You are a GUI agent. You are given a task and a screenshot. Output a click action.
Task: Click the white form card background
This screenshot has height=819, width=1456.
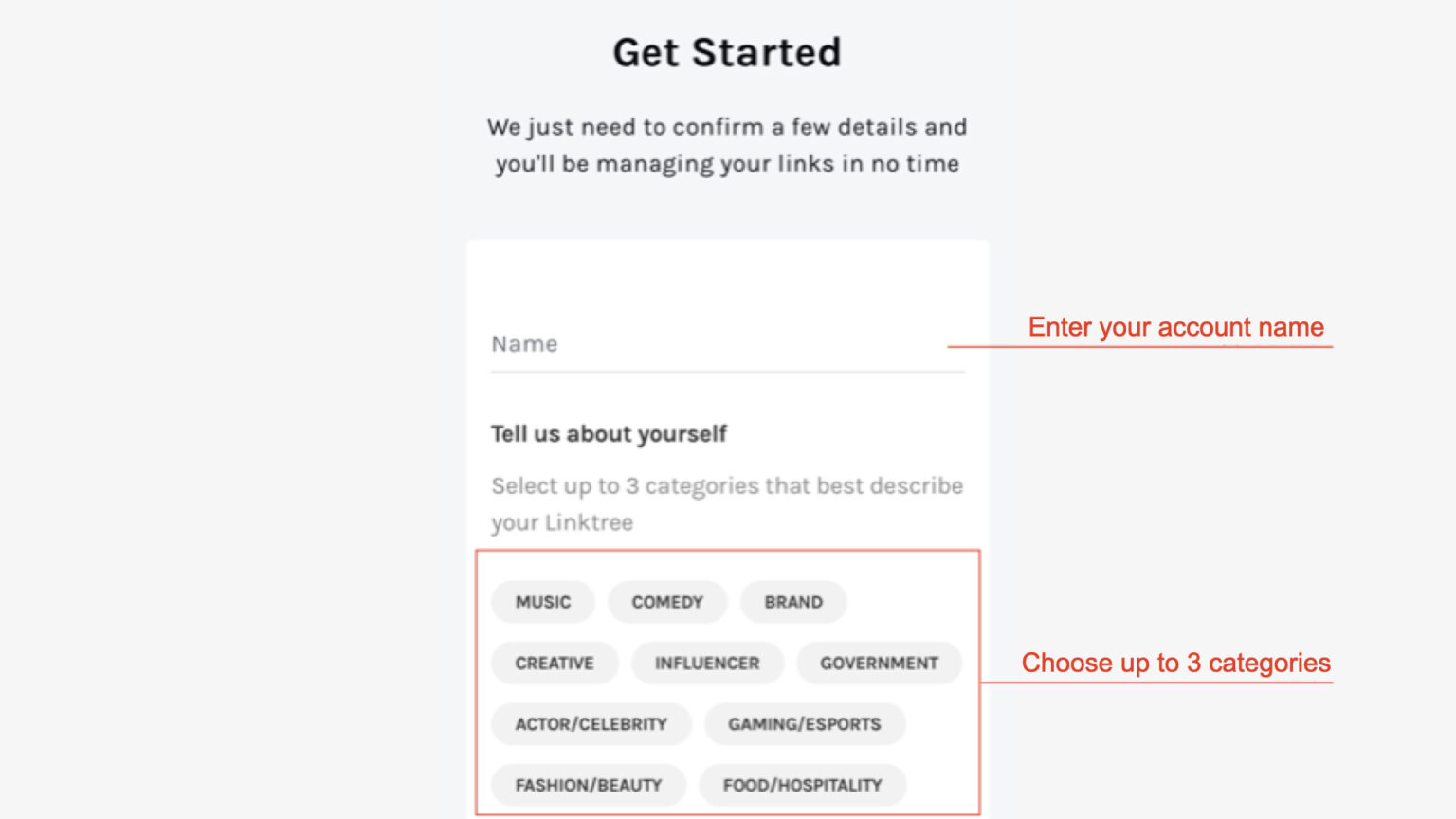pyautogui.click(x=727, y=284)
